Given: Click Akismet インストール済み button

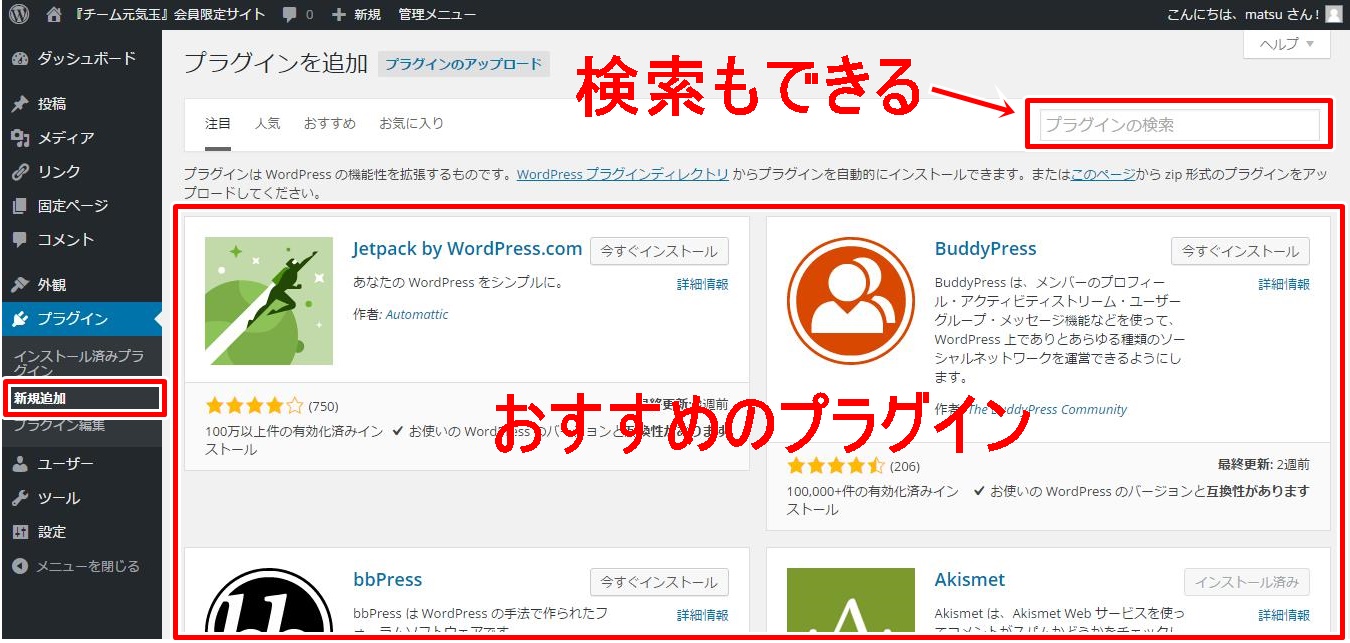Looking at the screenshot, I should coord(1247,582).
